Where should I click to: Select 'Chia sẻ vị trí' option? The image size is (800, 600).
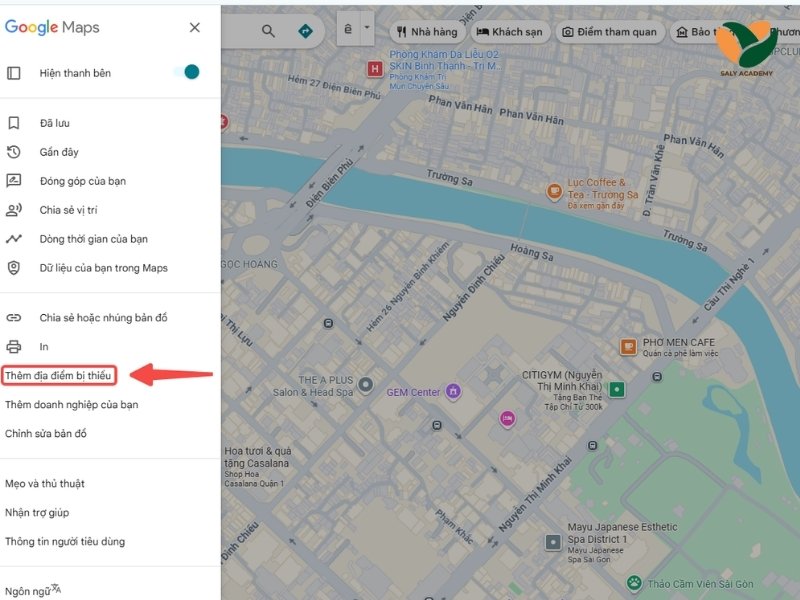click(x=68, y=210)
